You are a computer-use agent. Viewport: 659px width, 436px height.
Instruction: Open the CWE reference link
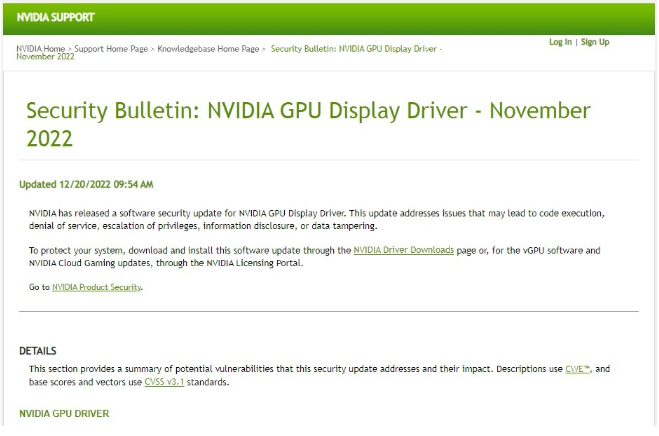pyautogui.click(x=577, y=369)
